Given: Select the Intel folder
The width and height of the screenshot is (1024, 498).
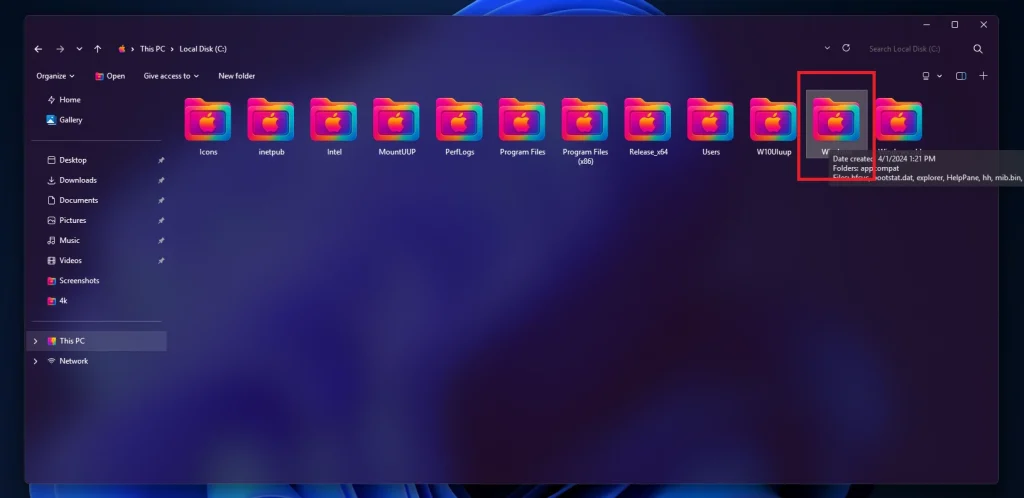Looking at the screenshot, I should click(x=334, y=127).
